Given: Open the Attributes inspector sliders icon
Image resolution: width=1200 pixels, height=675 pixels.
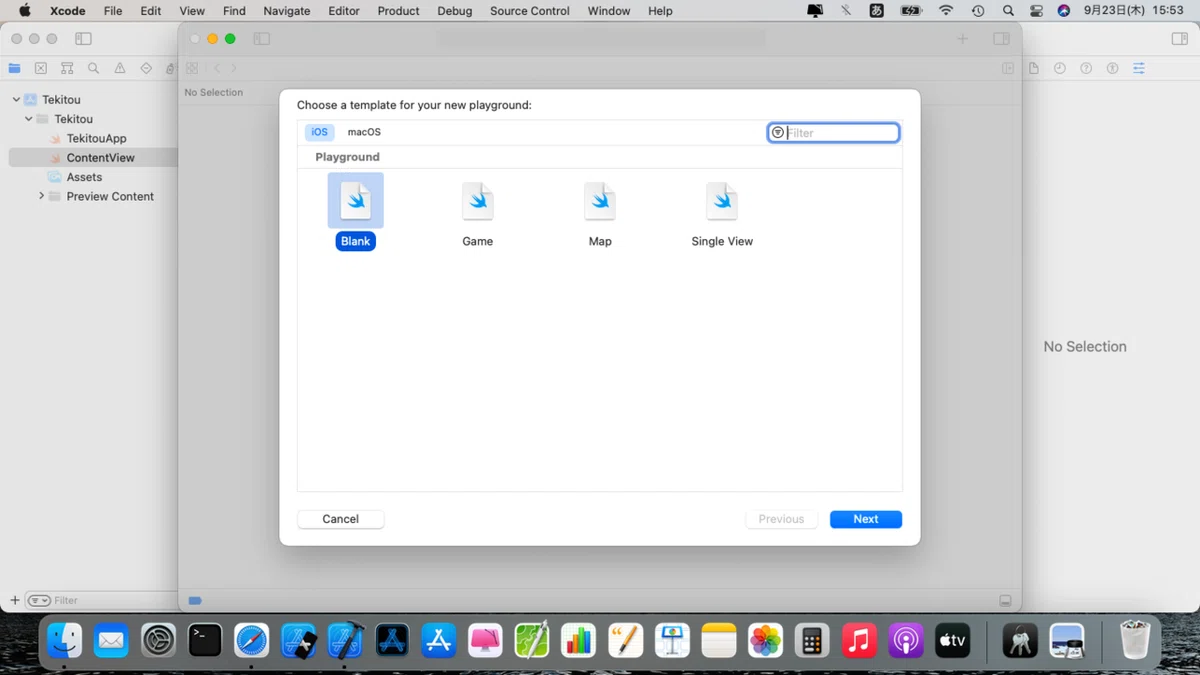Looking at the screenshot, I should 1139,68.
